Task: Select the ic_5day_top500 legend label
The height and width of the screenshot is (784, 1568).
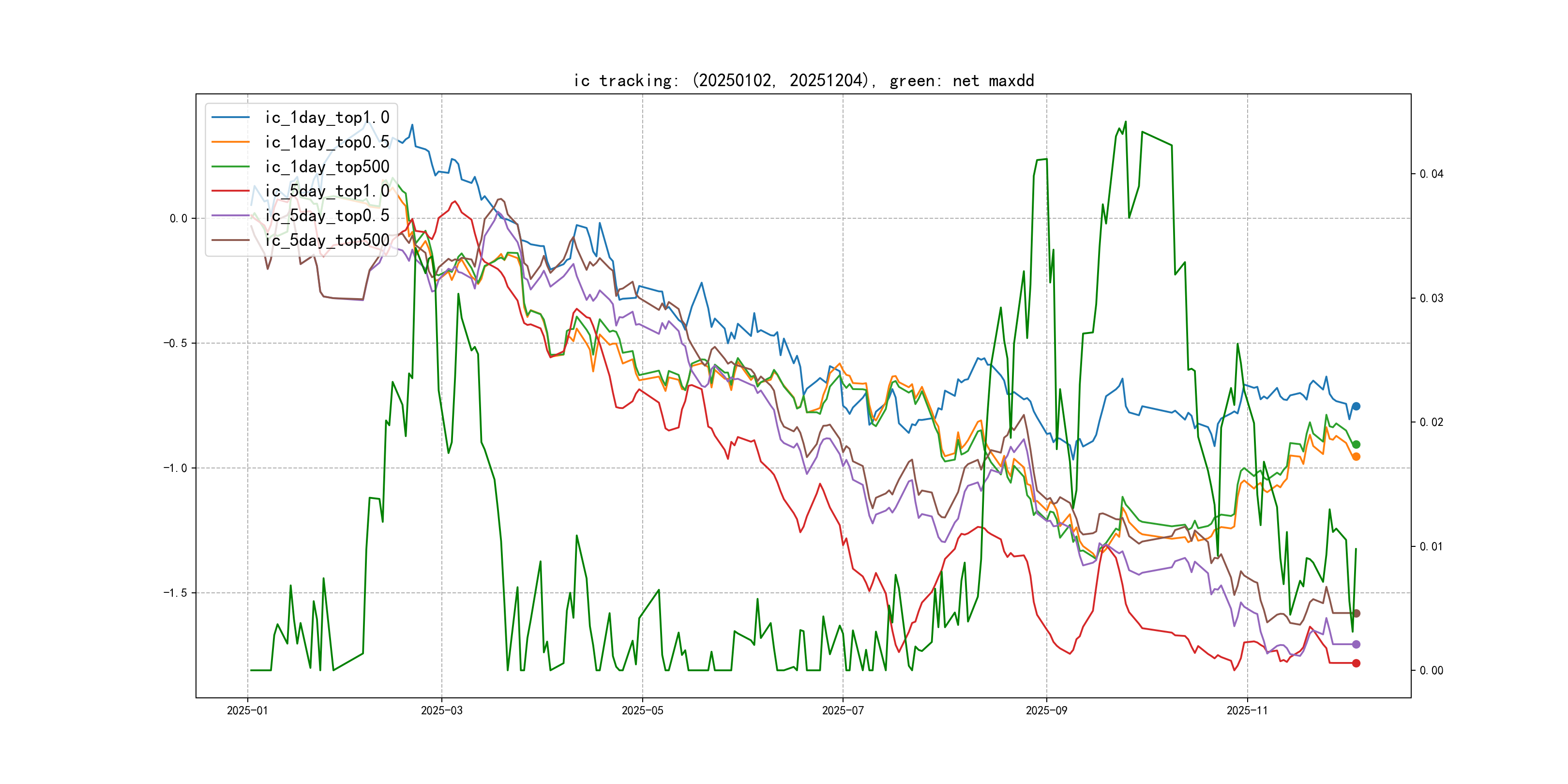Action: click(327, 240)
